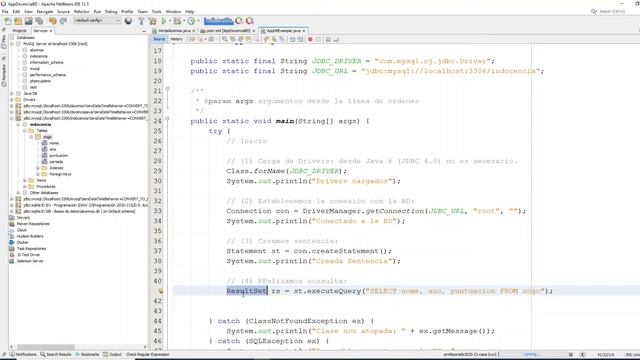The height and width of the screenshot is (360, 640).
Task: Expand the Drivers node
Action: (x=12, y=100)
